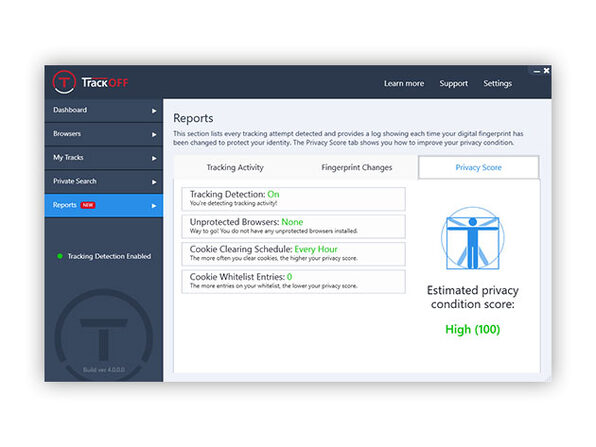
Task: Open the Learn more link
Action: click(404, 83)
